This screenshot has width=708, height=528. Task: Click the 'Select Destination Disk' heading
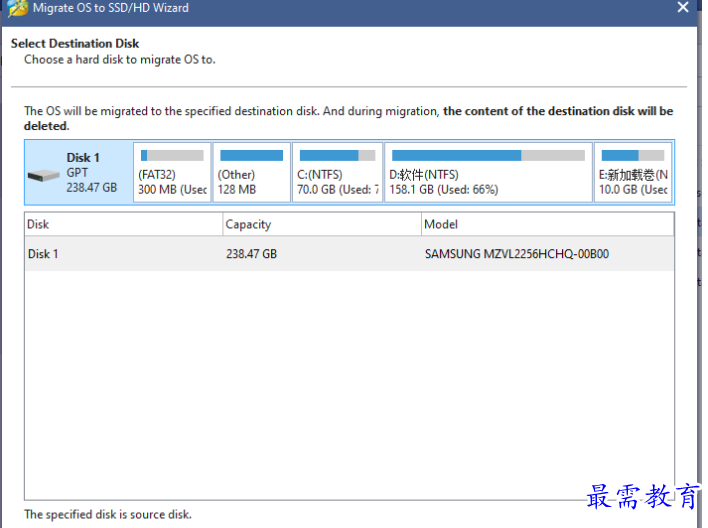click(x=75, y=43)
